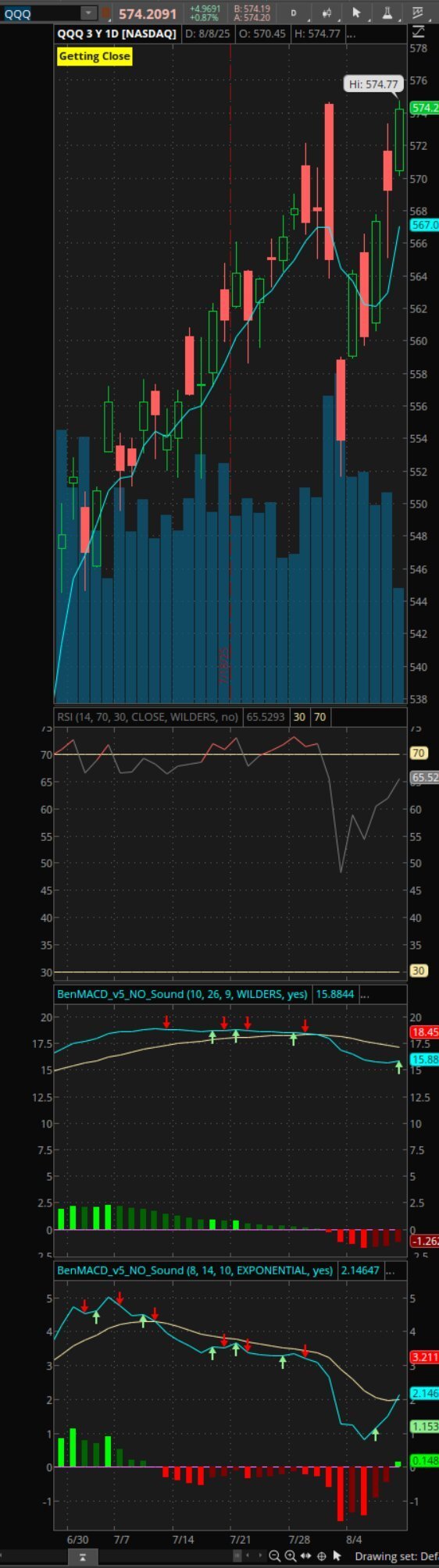
Task: Click the 574.2091 last price display
Action: tap(148, 13)
